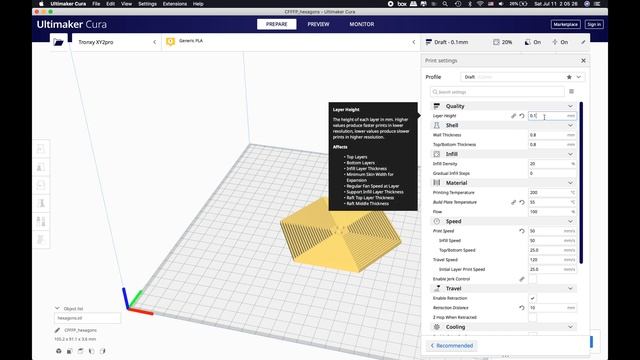640x360 pixels.
Task: Switch to the MONITOR tab
Action: (362, 24)
